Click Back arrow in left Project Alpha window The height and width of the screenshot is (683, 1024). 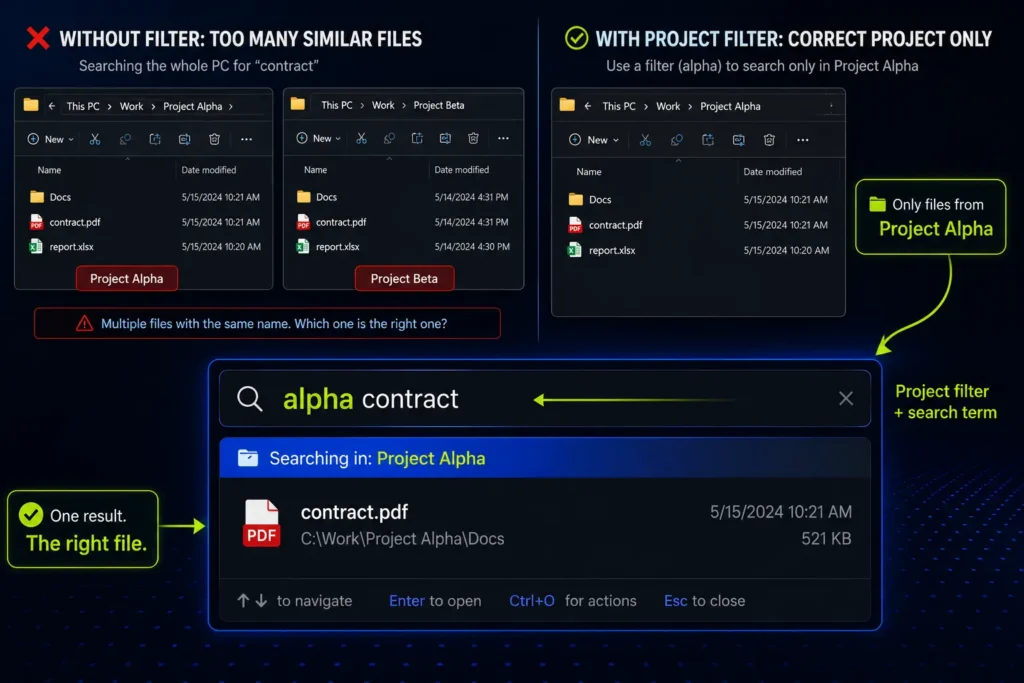pyautogui.click(x=52, y=106)
